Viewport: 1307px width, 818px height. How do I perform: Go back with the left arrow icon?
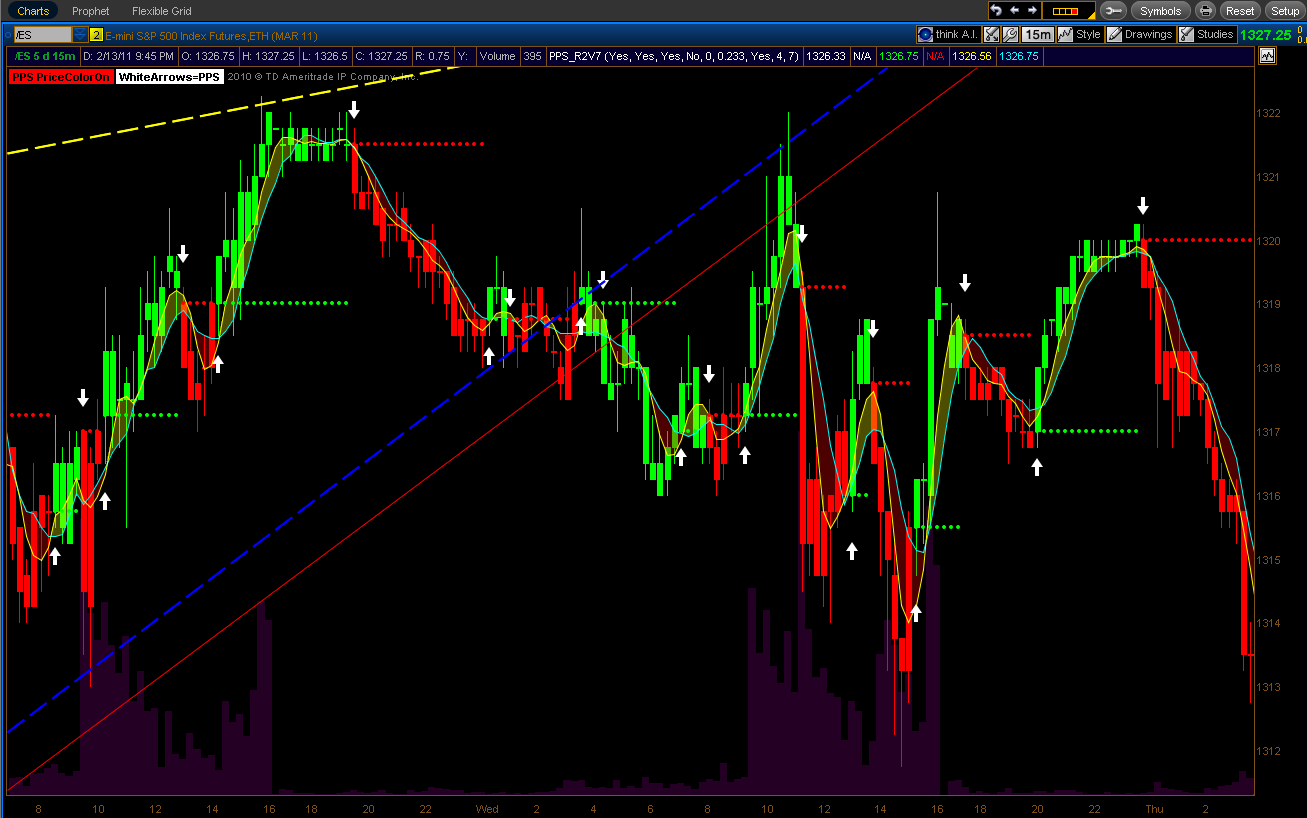(x=1012, y=10)
